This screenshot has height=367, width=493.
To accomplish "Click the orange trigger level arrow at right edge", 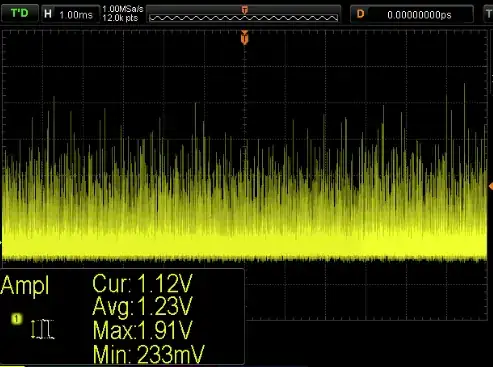I will pos(491,186).
